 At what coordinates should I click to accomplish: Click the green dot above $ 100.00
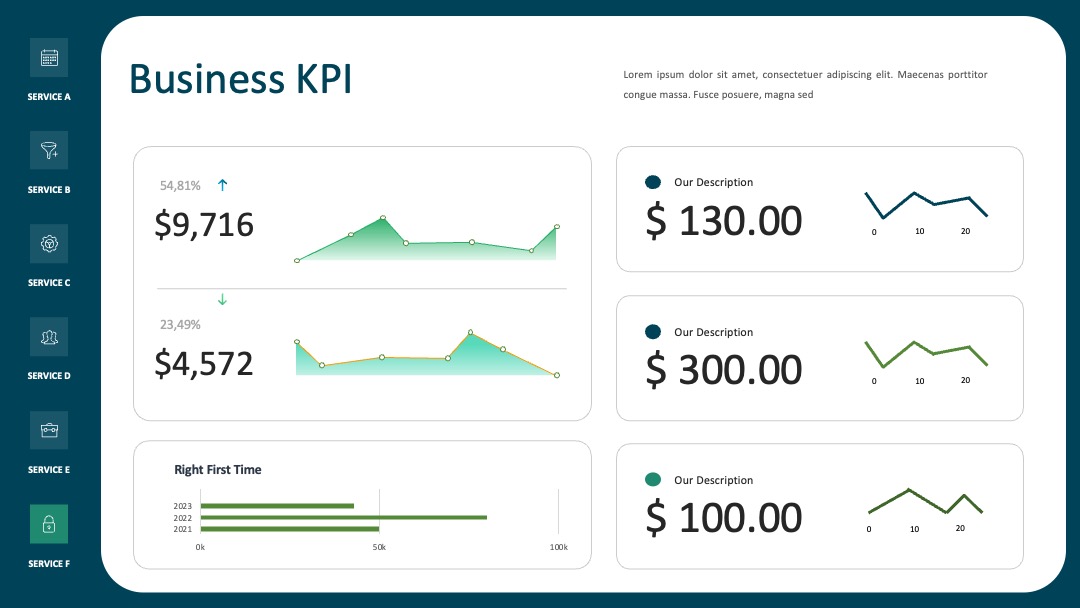pos(653,479)
